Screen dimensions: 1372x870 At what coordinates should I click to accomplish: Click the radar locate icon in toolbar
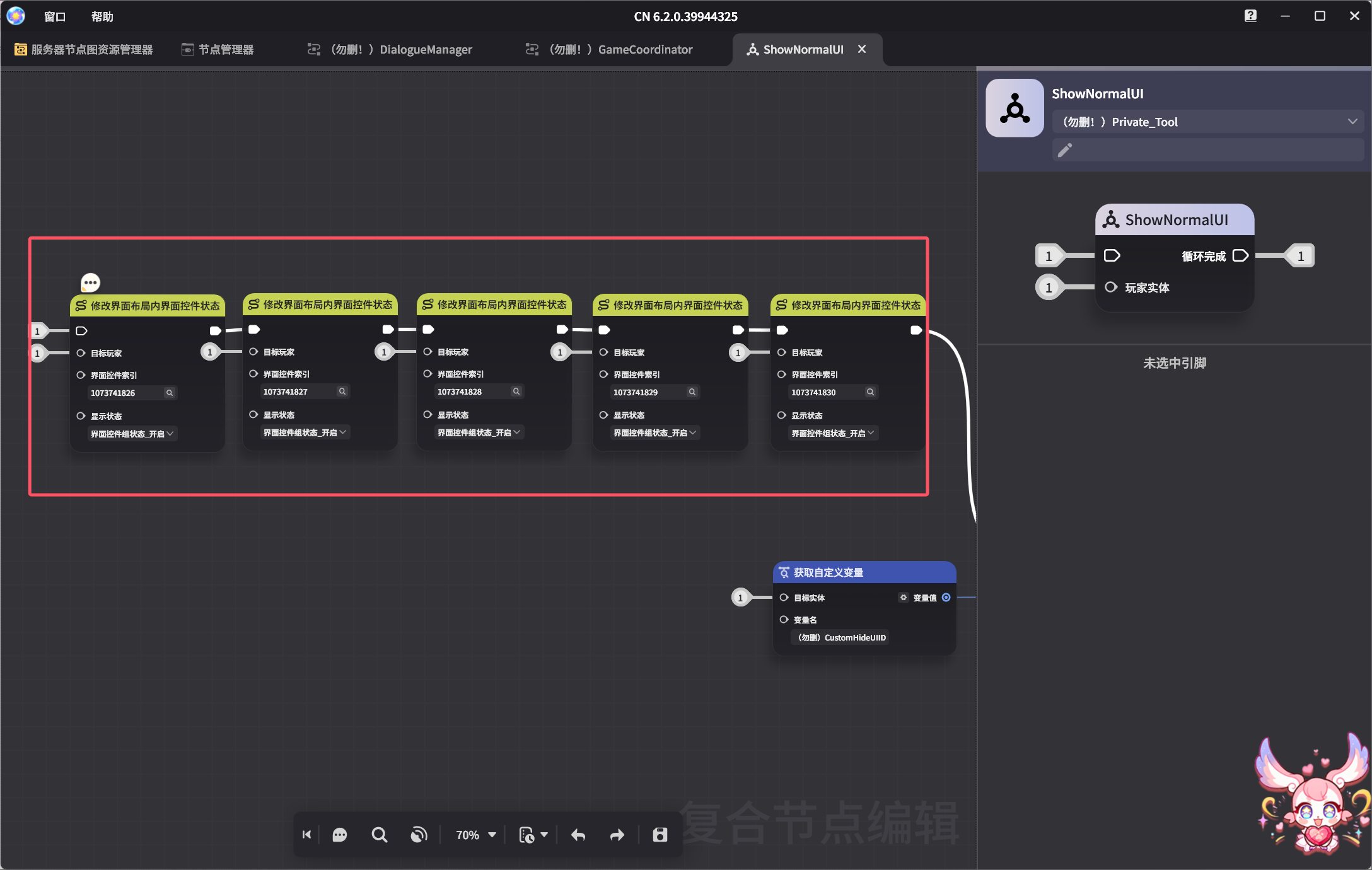pyautogui.click(x=419, y=835)
